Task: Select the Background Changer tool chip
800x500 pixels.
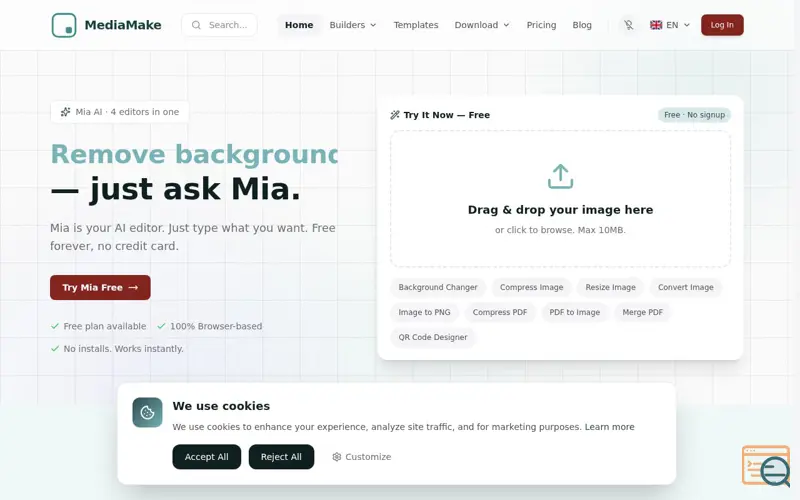Action: coord(438,287)
